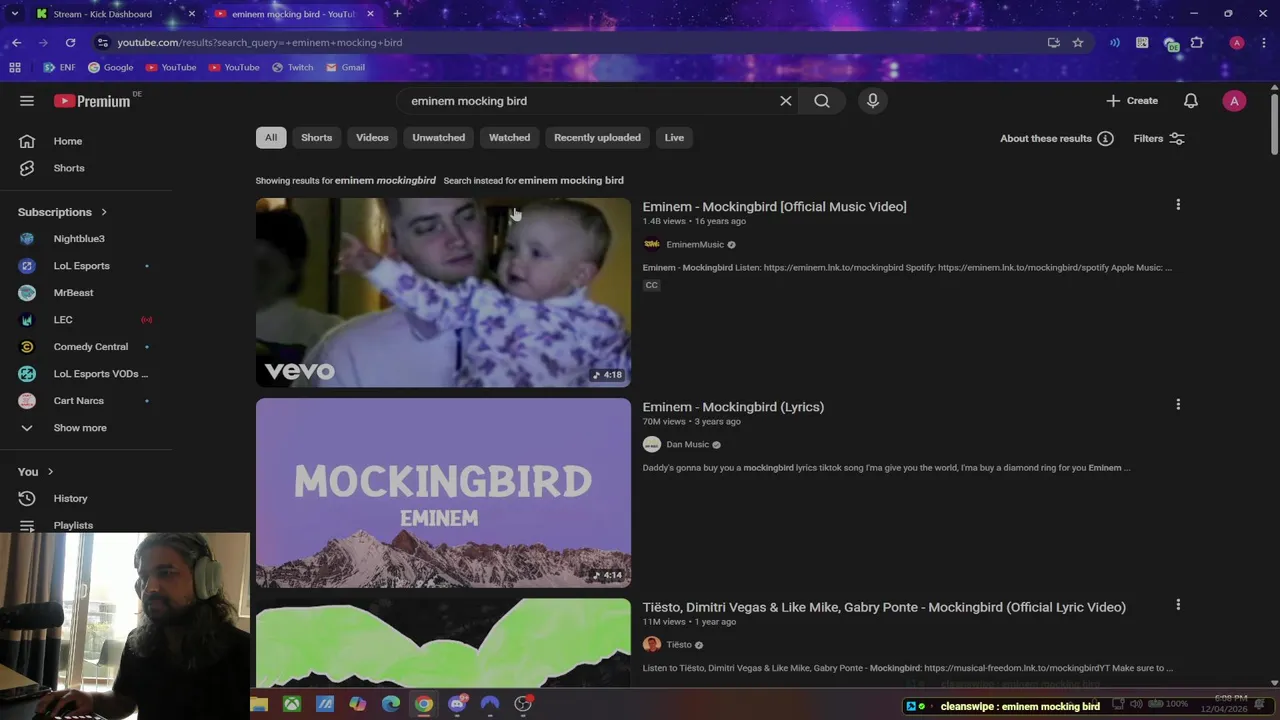Open the browser extensions puzzle icon
1280x720 pixels.
click(1197, 43)
